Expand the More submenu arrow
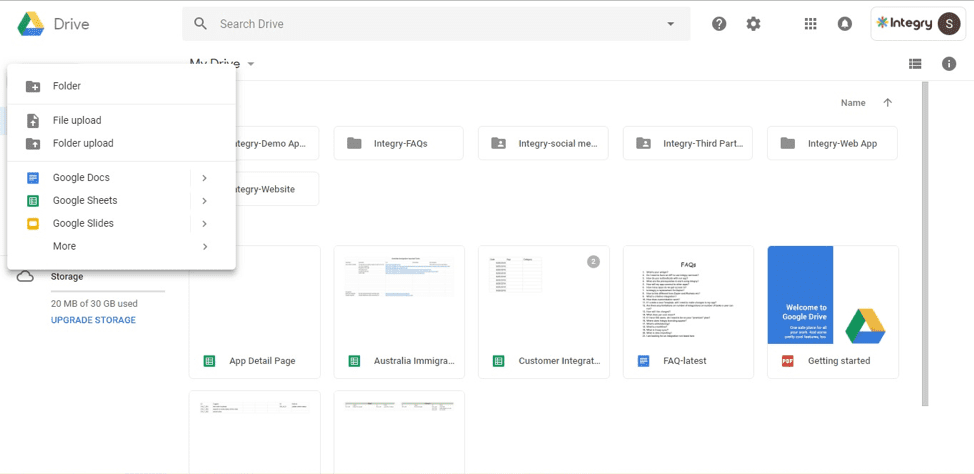 click(x=204, y=247)
